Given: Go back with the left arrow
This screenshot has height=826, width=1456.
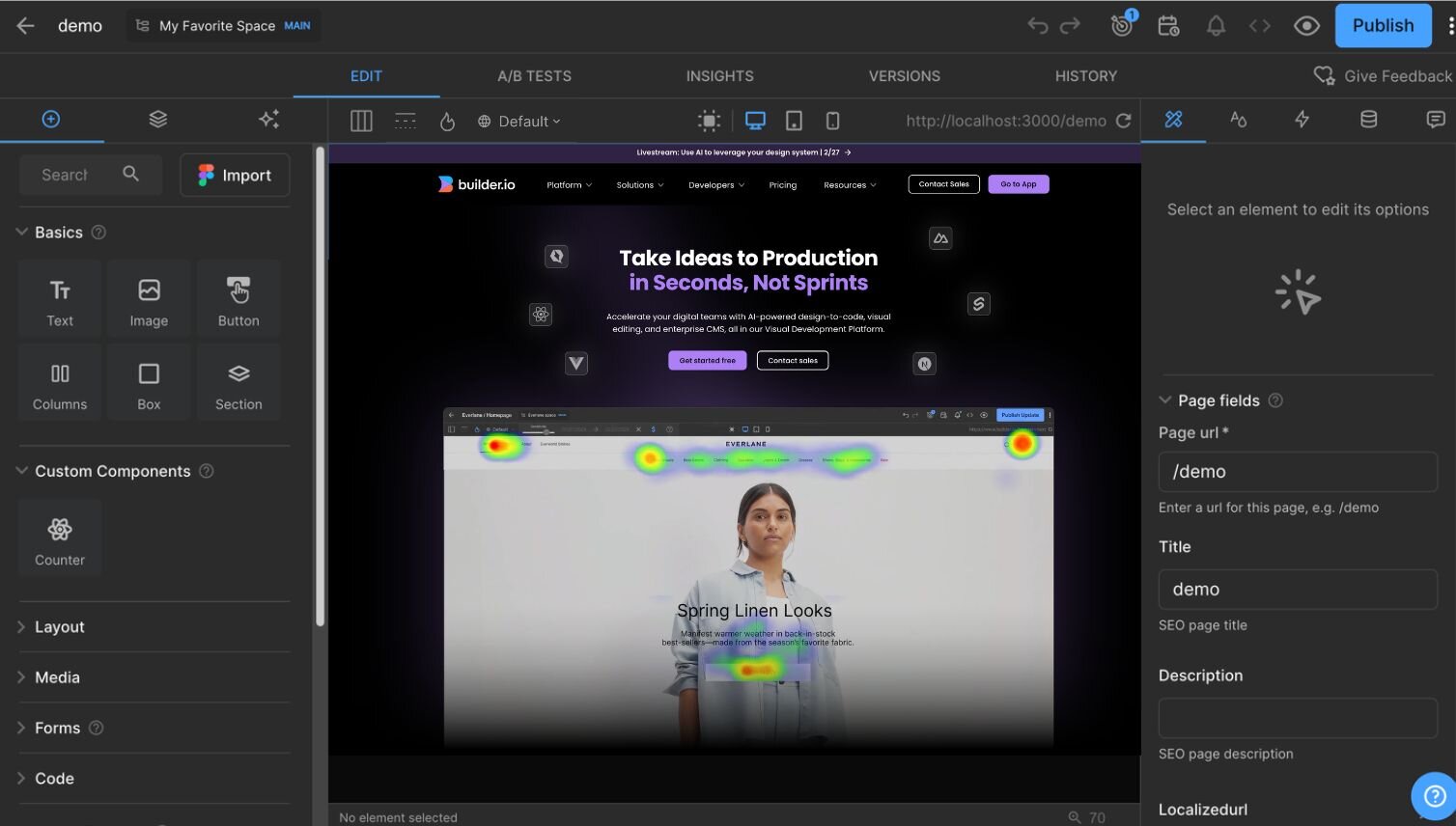Looking at the screenshot, I should point(26,26).
